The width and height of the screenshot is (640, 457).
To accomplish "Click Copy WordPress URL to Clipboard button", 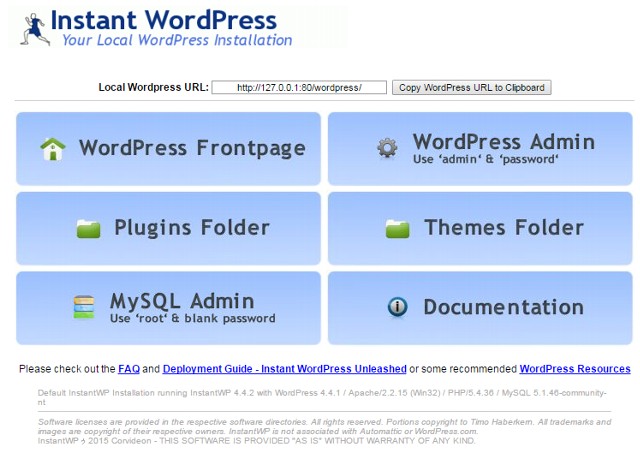I will tap(471, 87).
